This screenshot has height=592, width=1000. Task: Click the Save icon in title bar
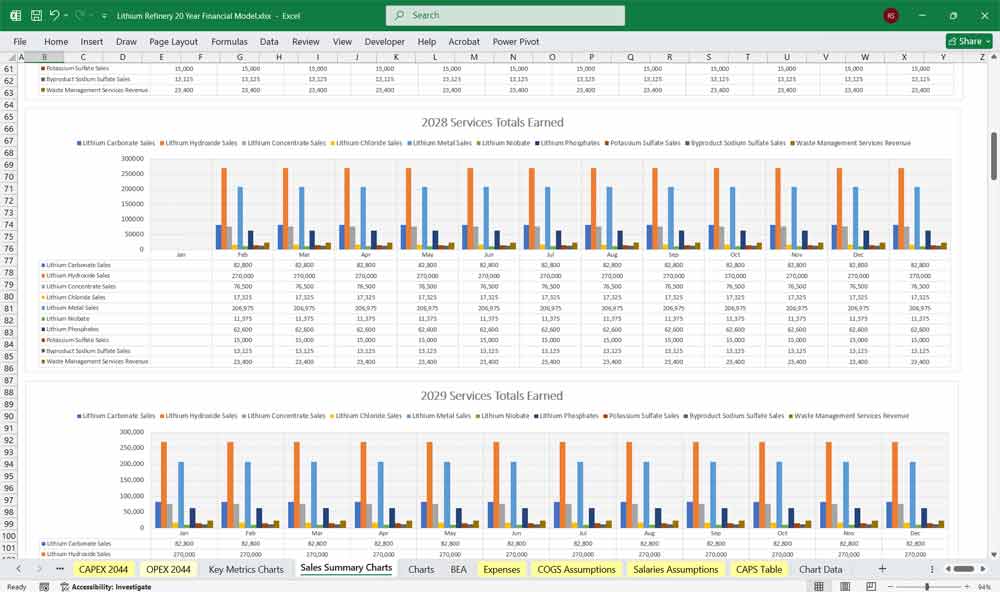[36, 16]
